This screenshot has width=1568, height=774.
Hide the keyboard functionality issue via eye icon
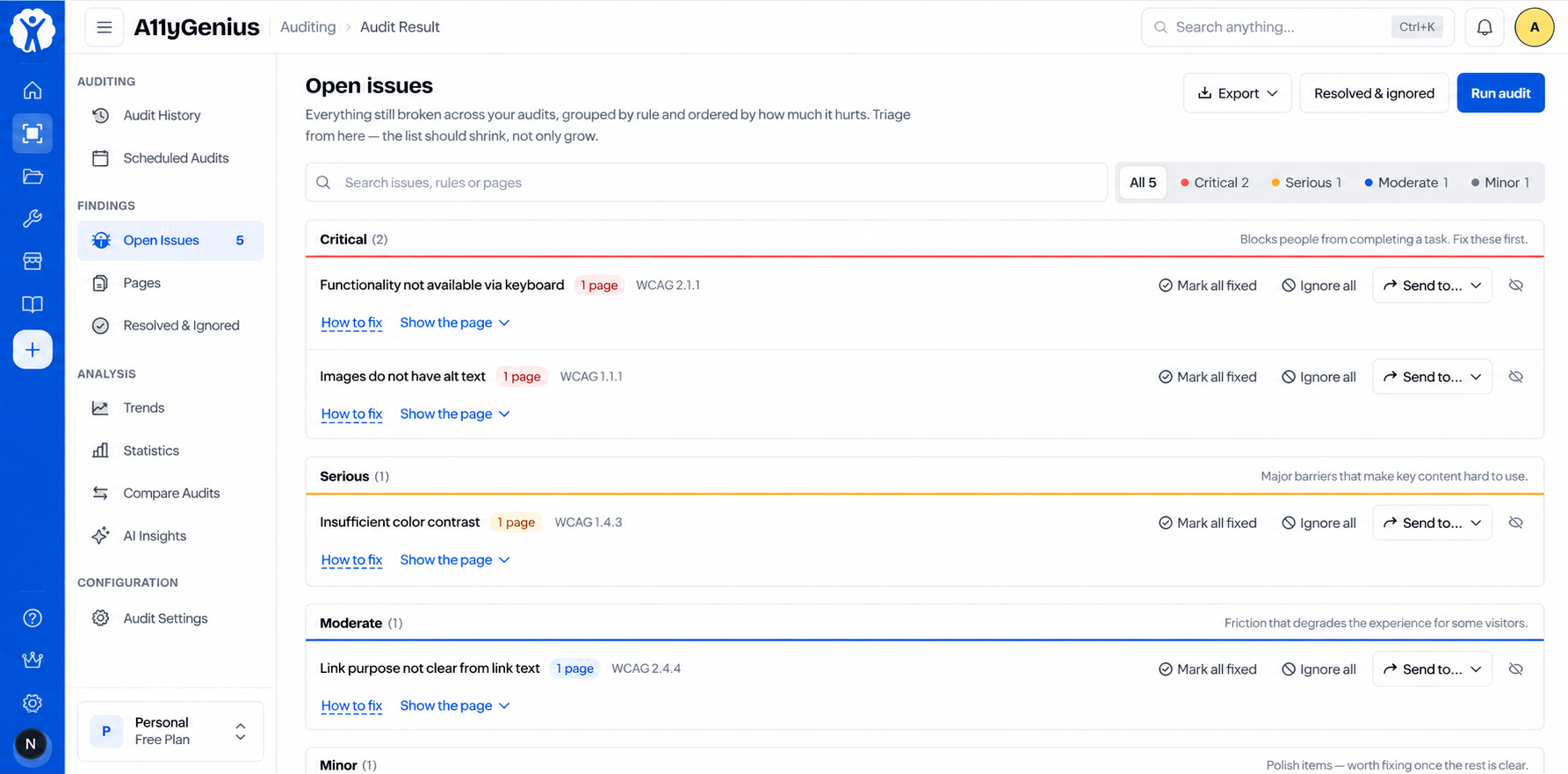(x=1516, y=286)
